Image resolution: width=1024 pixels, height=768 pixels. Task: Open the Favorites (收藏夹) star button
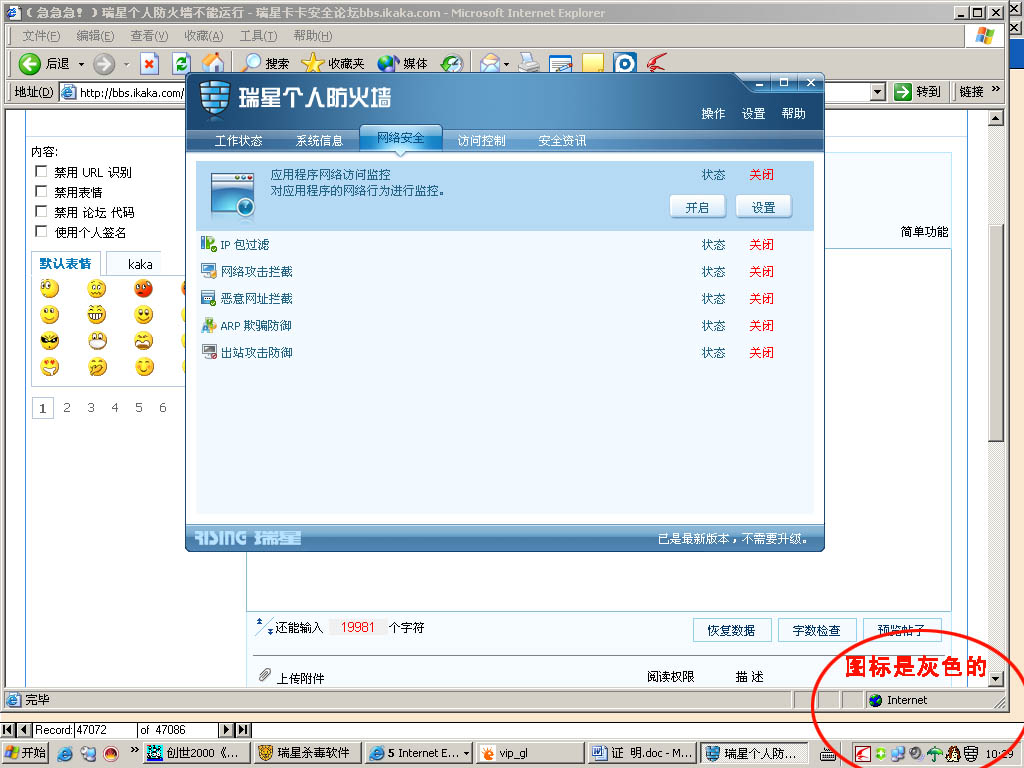tap(332, 63)
